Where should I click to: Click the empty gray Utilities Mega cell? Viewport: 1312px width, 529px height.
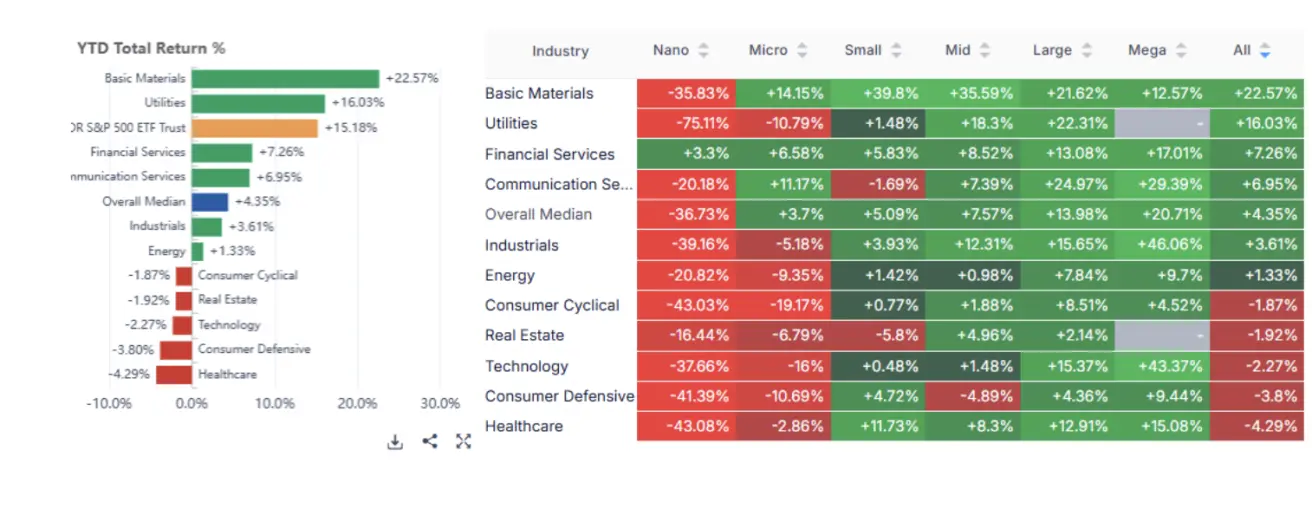[1161, 123]
